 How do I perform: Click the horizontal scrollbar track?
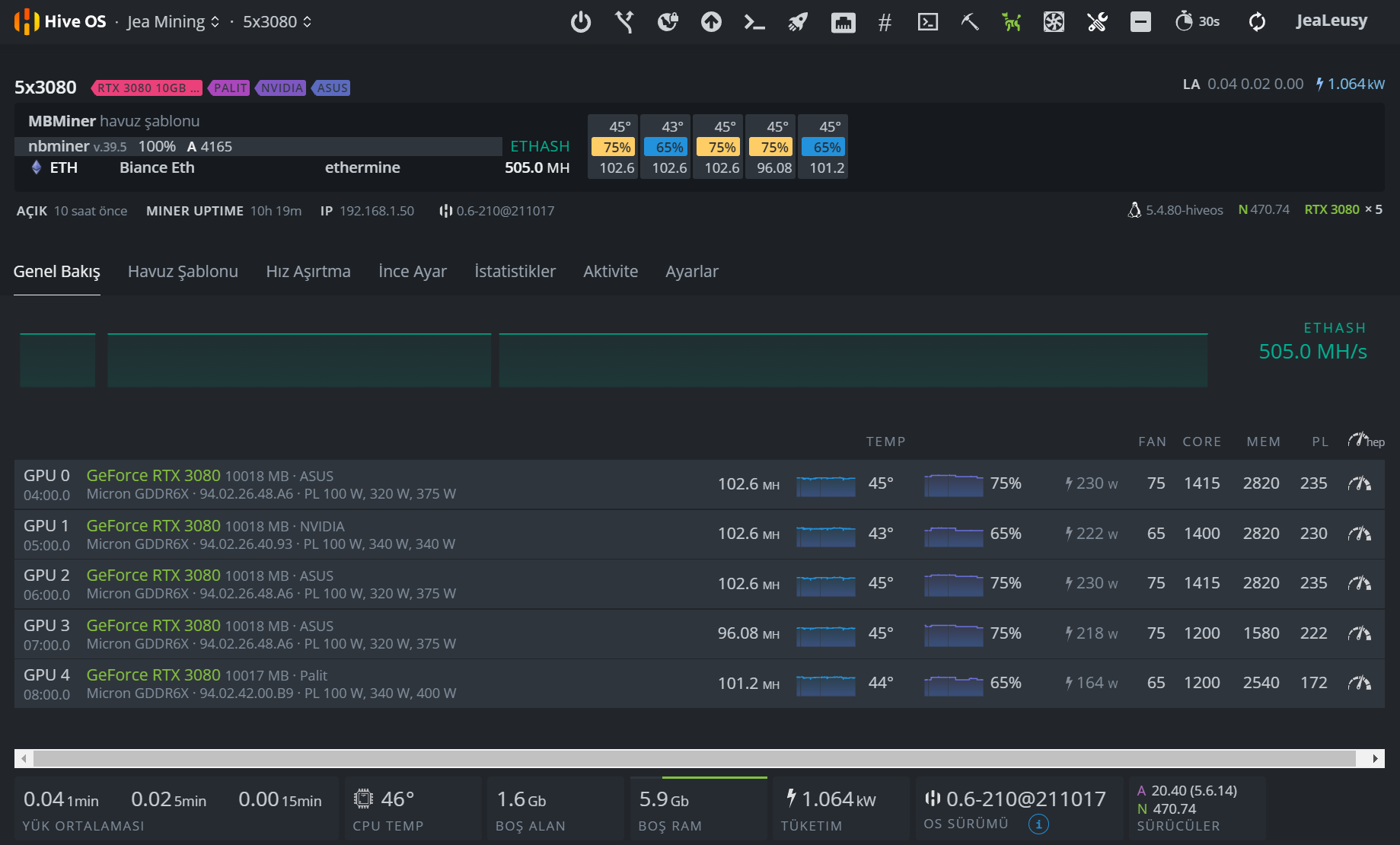click(x=694, y=758)
